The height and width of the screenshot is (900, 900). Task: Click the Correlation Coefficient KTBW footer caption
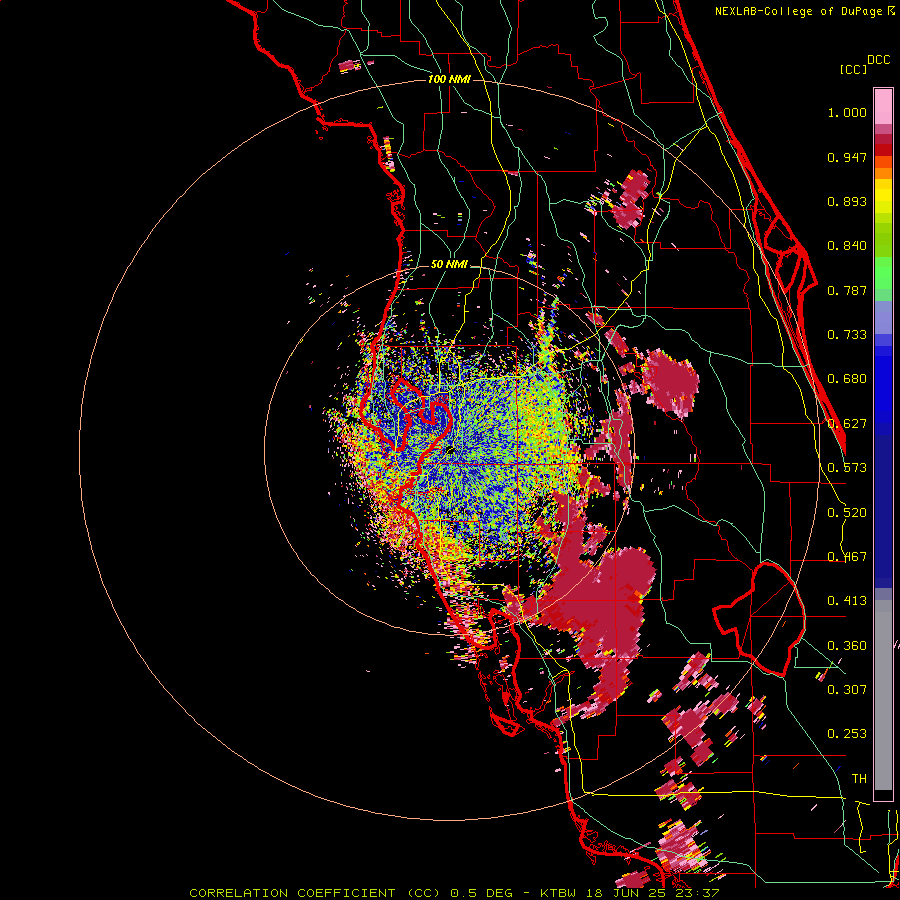(454, 893)
